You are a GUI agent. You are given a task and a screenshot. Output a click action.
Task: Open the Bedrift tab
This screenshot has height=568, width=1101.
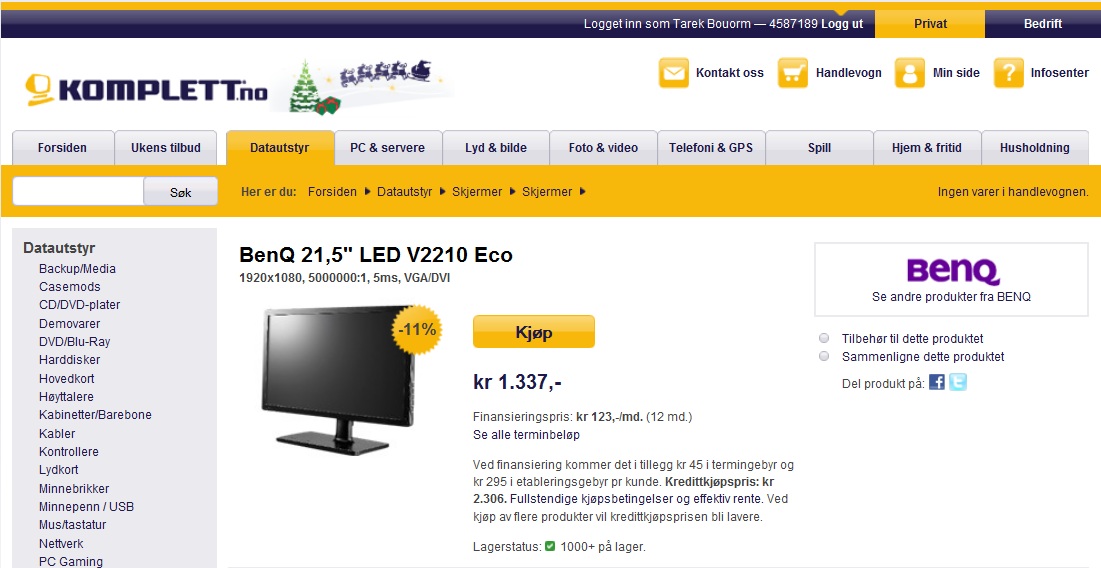[x=1043, y=24]
